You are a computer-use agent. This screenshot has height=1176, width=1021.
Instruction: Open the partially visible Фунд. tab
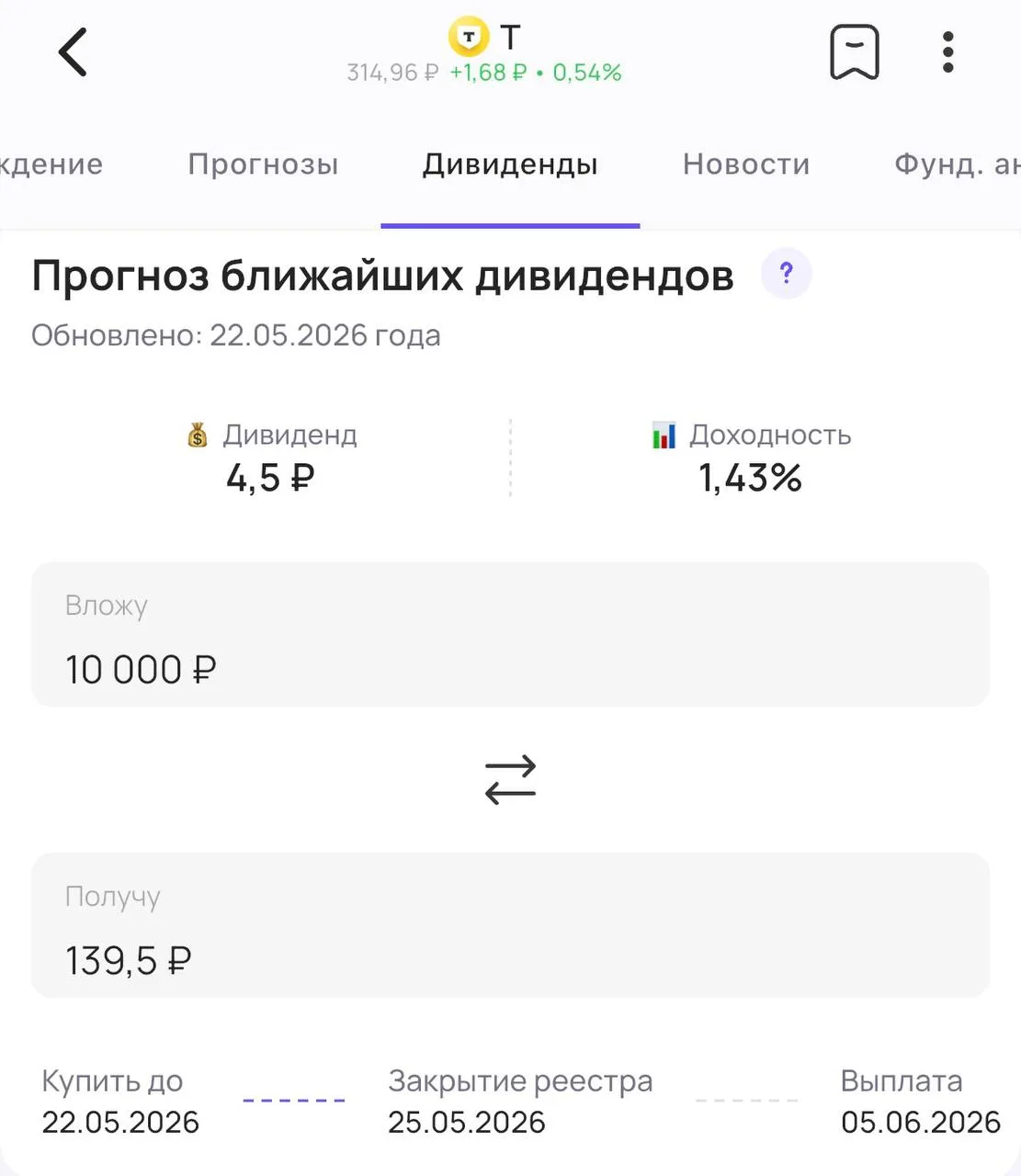pos(957,164)
